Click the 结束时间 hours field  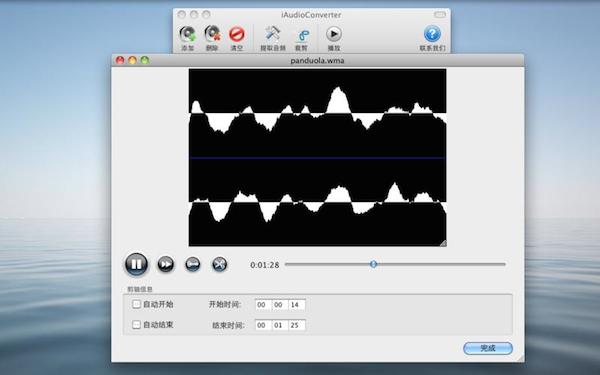(x=262, y=325)
